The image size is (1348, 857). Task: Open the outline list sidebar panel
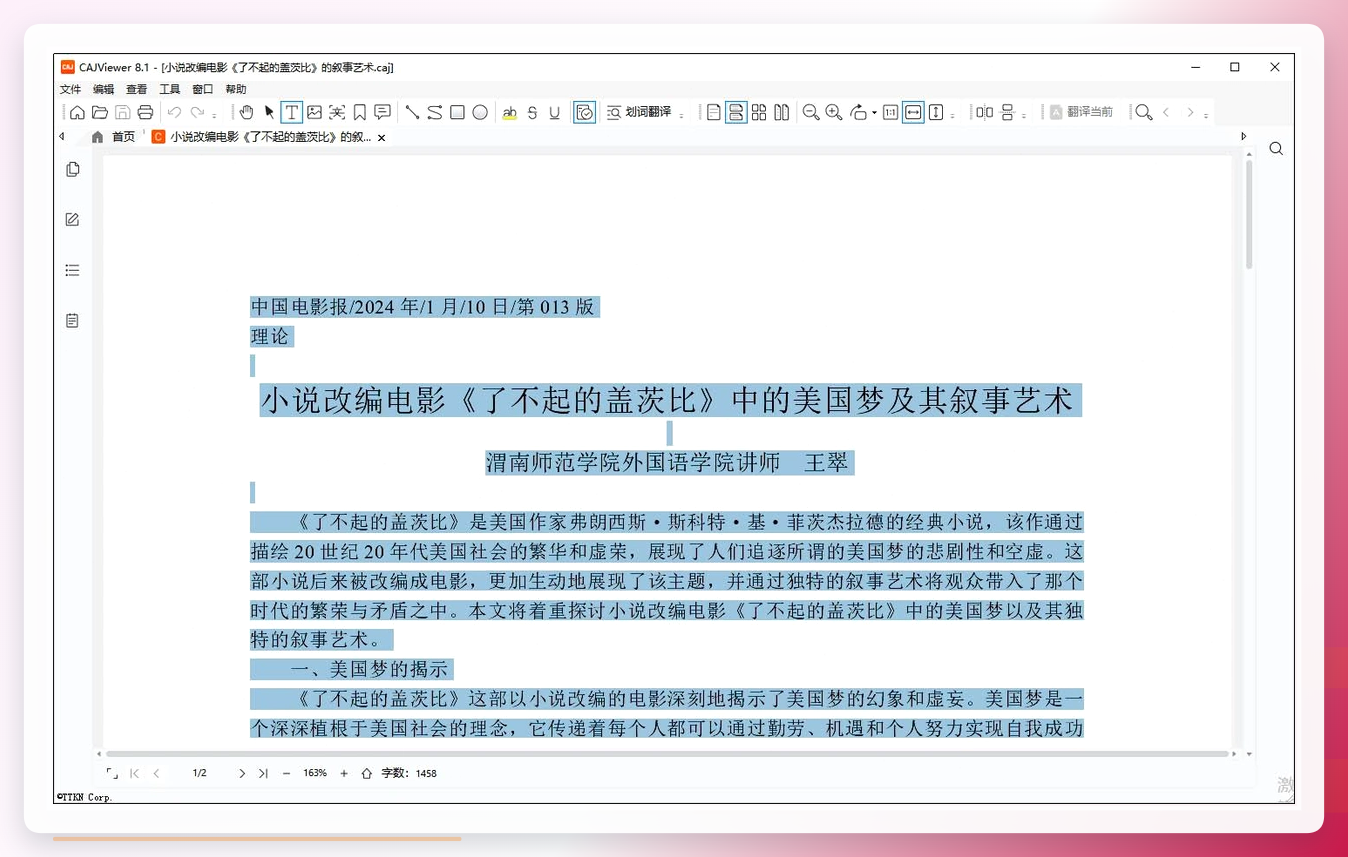[x=72, y=270]
